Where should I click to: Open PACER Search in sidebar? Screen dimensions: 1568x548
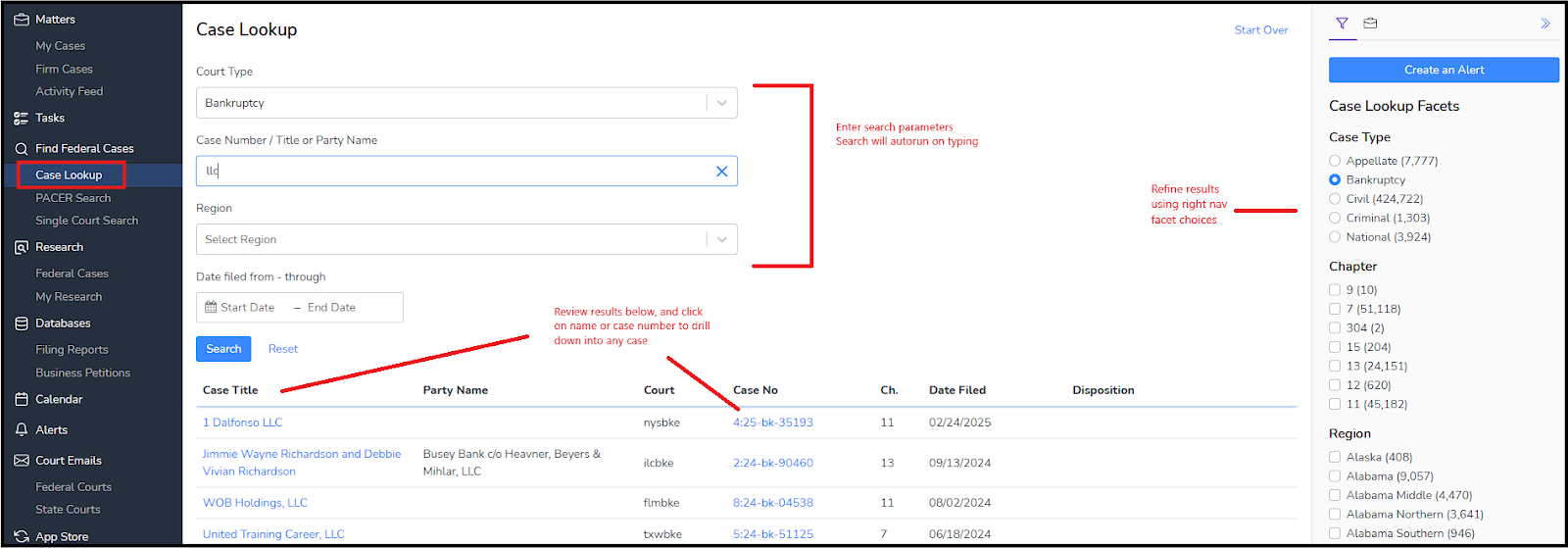73,198
